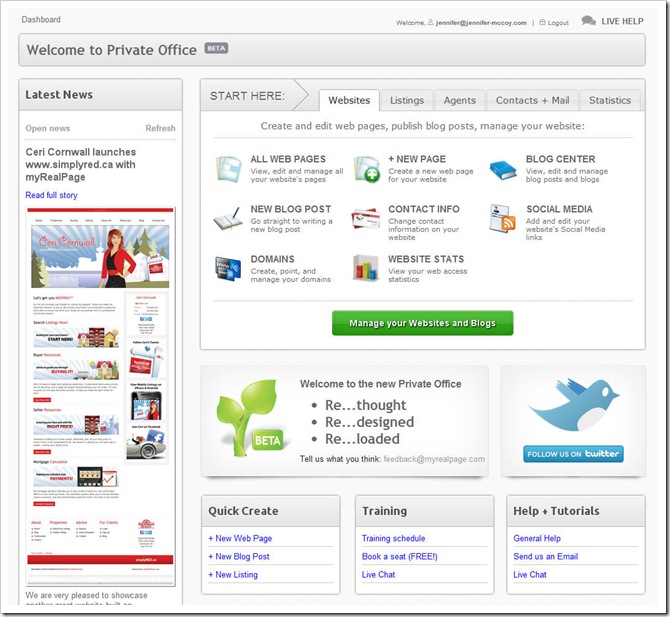Click feedback@myrealpage.com email link

(434, 459)
